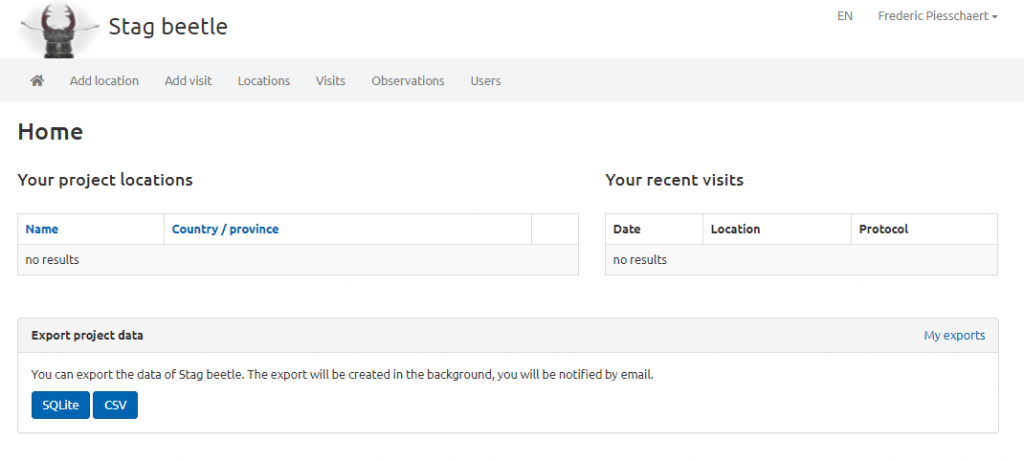The image size is (1024, 461).
Task: Click the stag beetle logo image
Action: coord(60,29)
